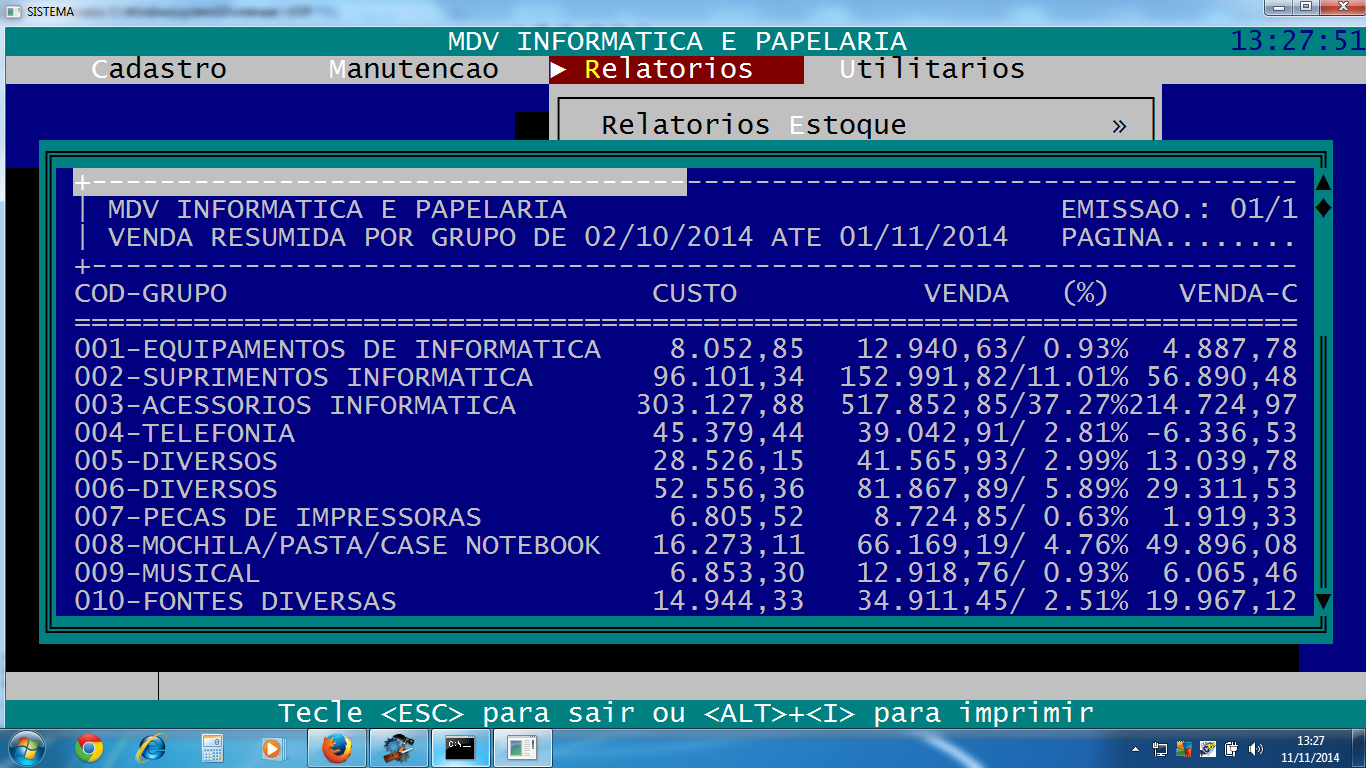Show hidden system tray icons
The width and height of the screenshot is (1366, 768).
[x=1136, y=748]
